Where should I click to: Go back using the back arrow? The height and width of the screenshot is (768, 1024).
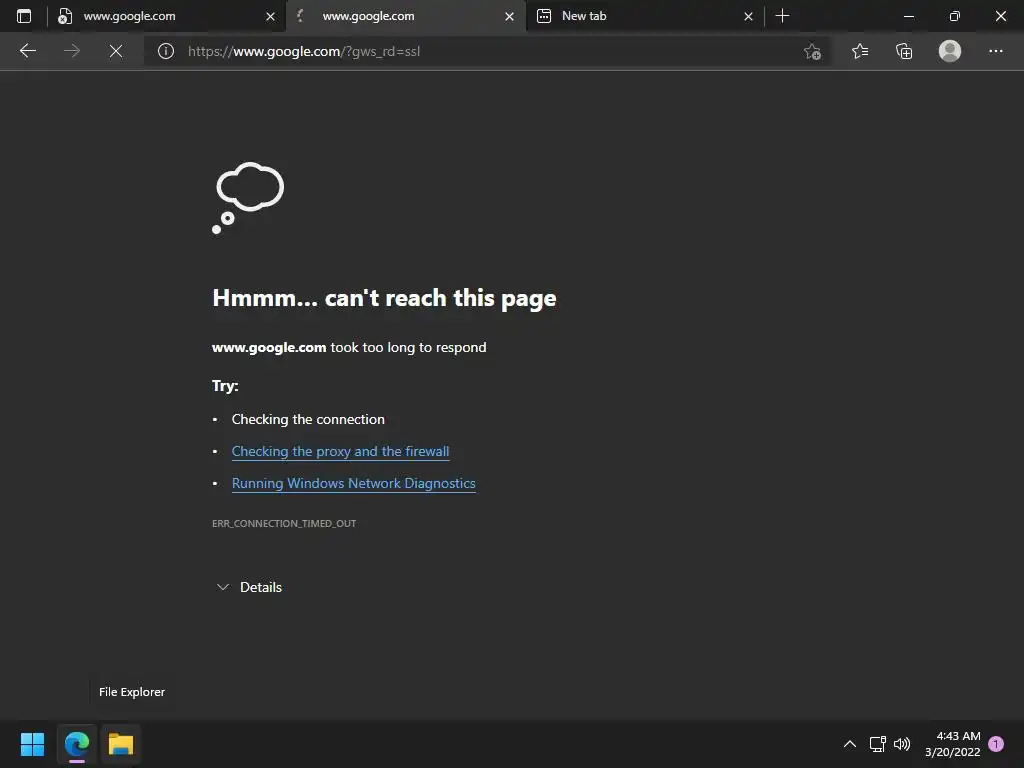pyautogui.click(x=27, y=51)
